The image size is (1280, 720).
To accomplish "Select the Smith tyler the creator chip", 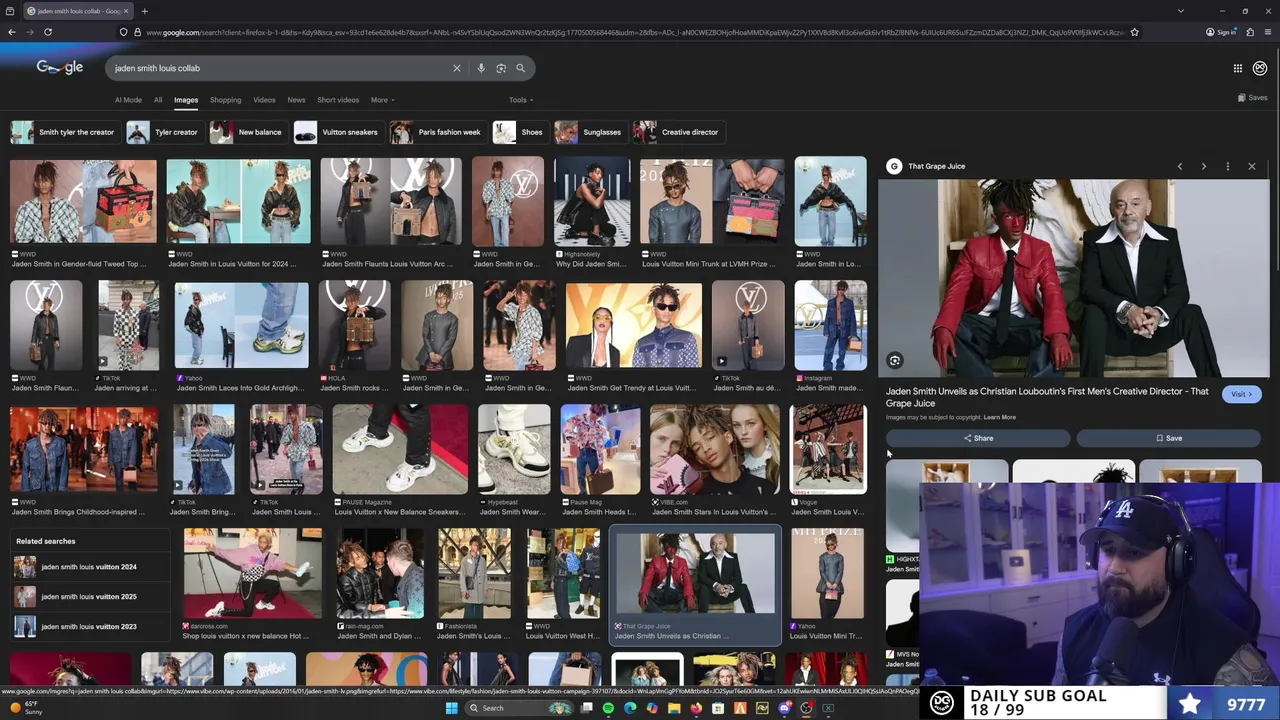I will pyautogui.click(x=64, y=132).
